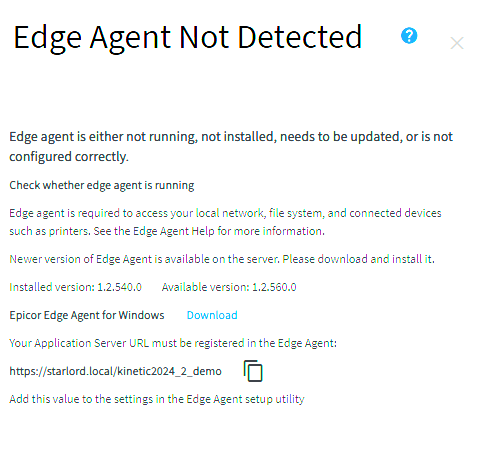Open the blue help question mark icon
Image resolution: width=479 pixels, height=459 pixels.
coord(409,36)
